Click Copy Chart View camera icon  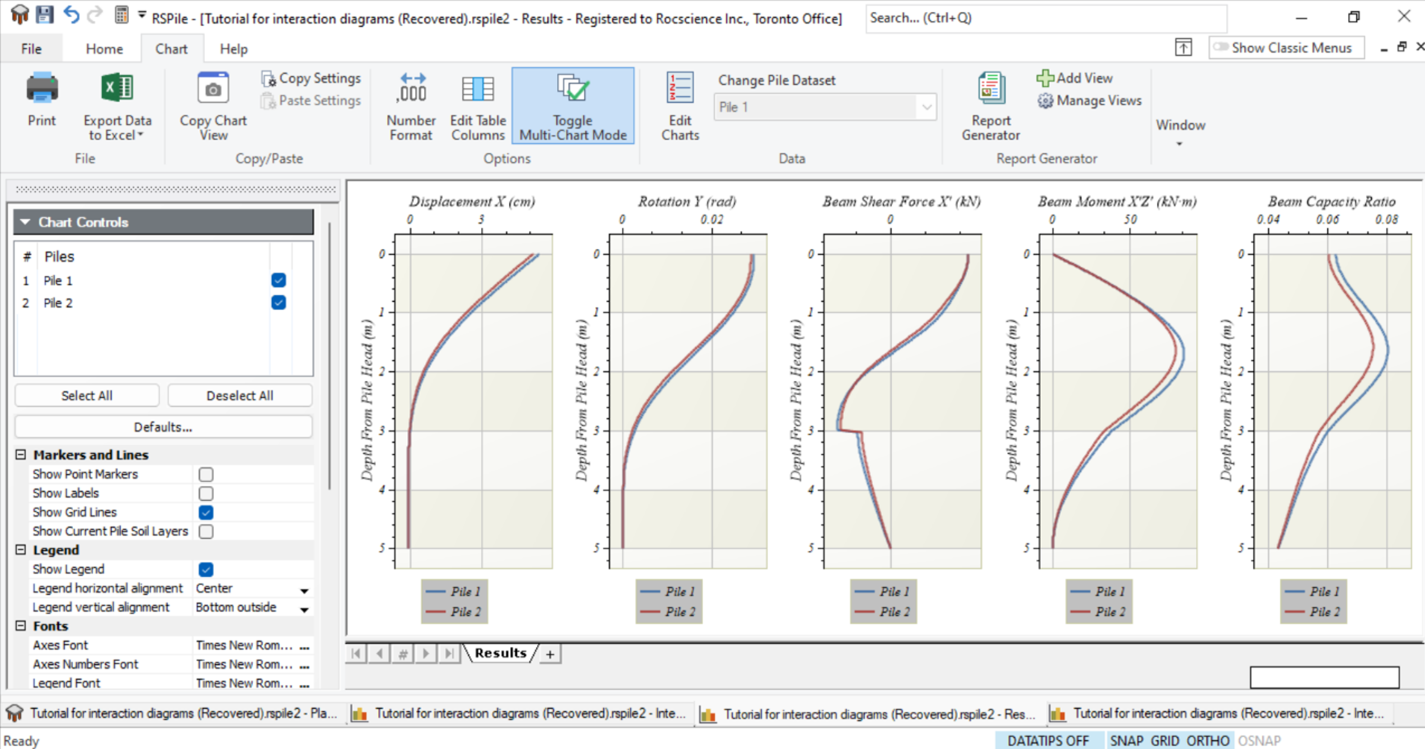coord(213,88)
